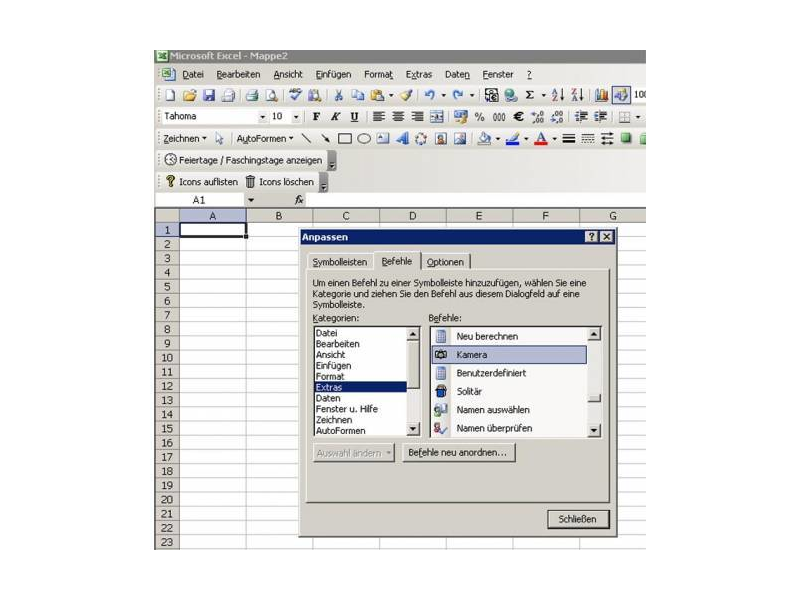Open print preview with the magnifier page icon
The height and width of the screenshot is (600, 800).
click(271, 95)
